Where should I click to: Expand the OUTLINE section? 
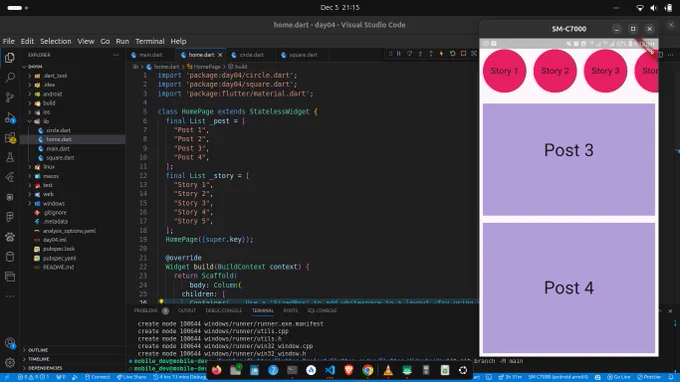tap(38, 350)
